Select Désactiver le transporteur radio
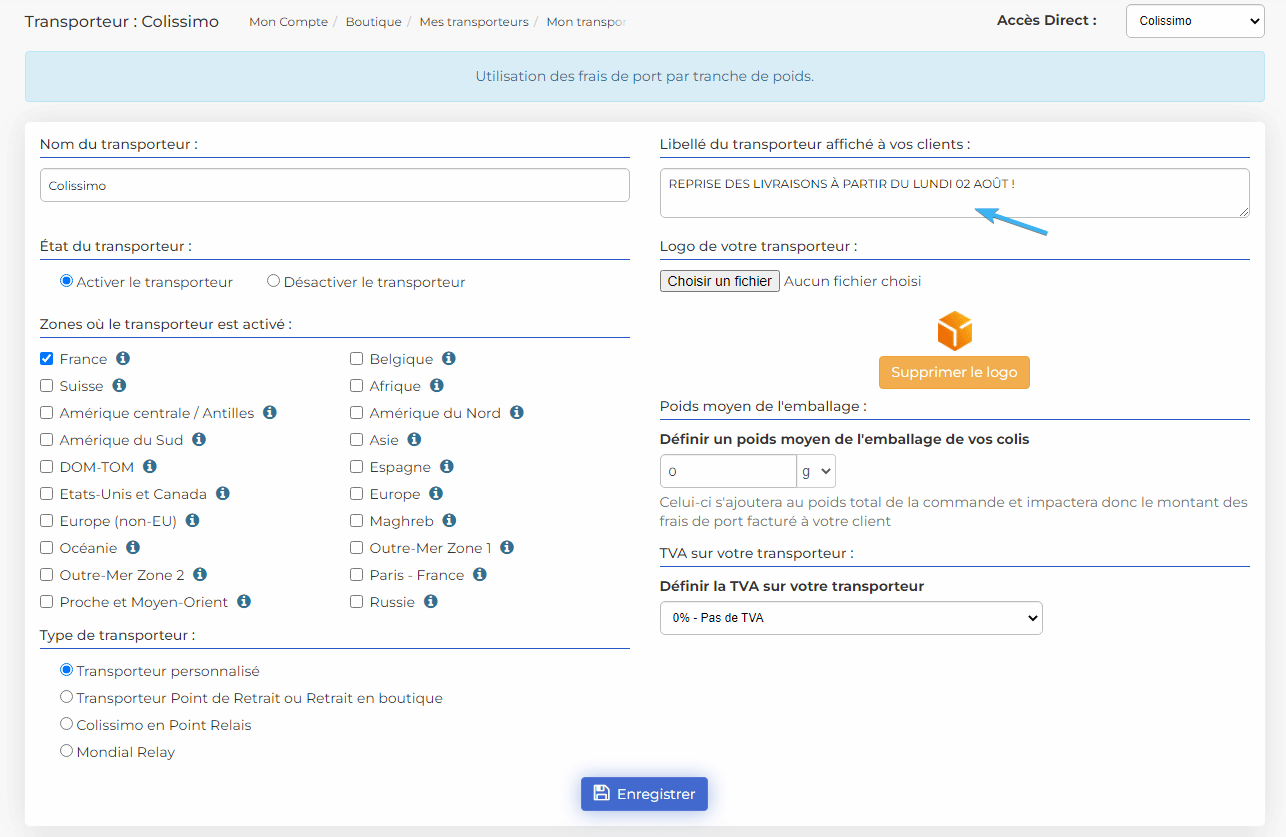The width and height of the screenshot is (1286, 837). [273, 281]
